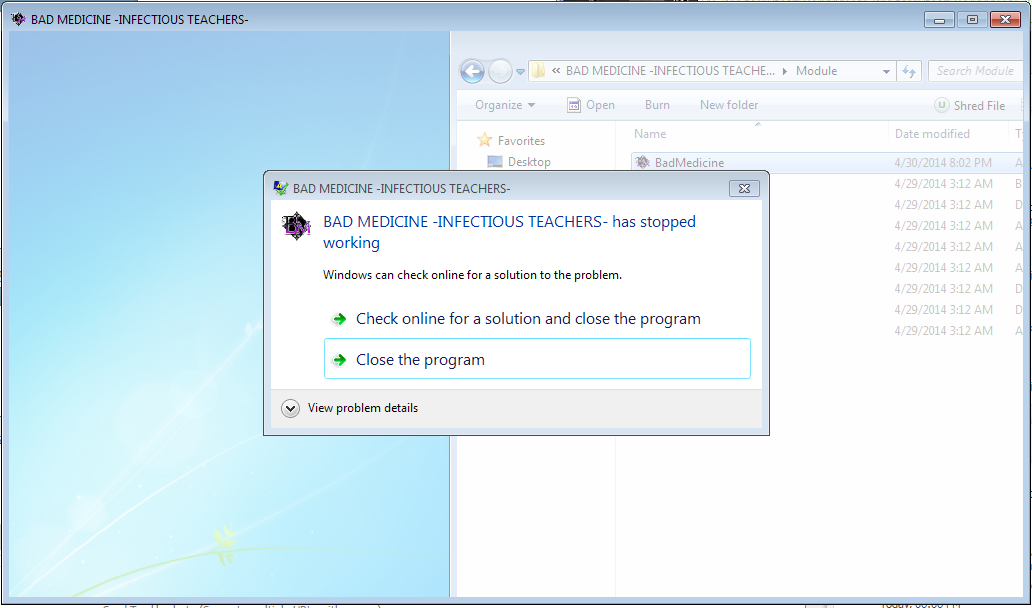Click Check online for a solution option
The image size is (1032, 608).
[537, 318]
